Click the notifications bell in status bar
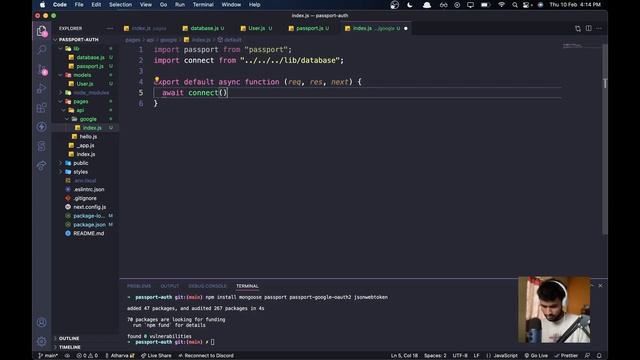This screenshot has height=360, width=640. [x=599, y=356]
